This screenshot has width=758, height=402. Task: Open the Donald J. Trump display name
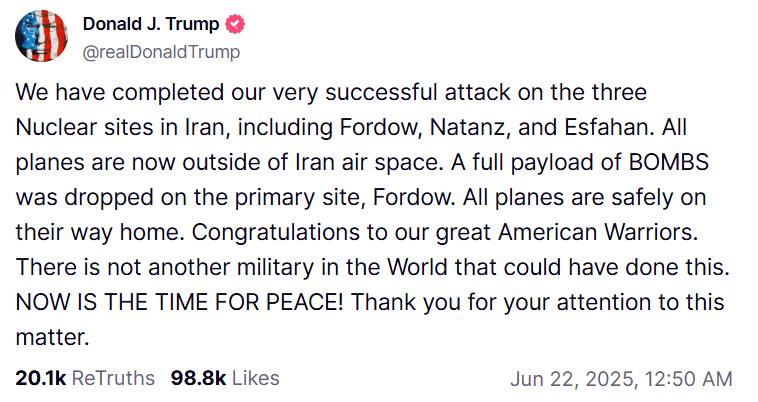point(151,24)
